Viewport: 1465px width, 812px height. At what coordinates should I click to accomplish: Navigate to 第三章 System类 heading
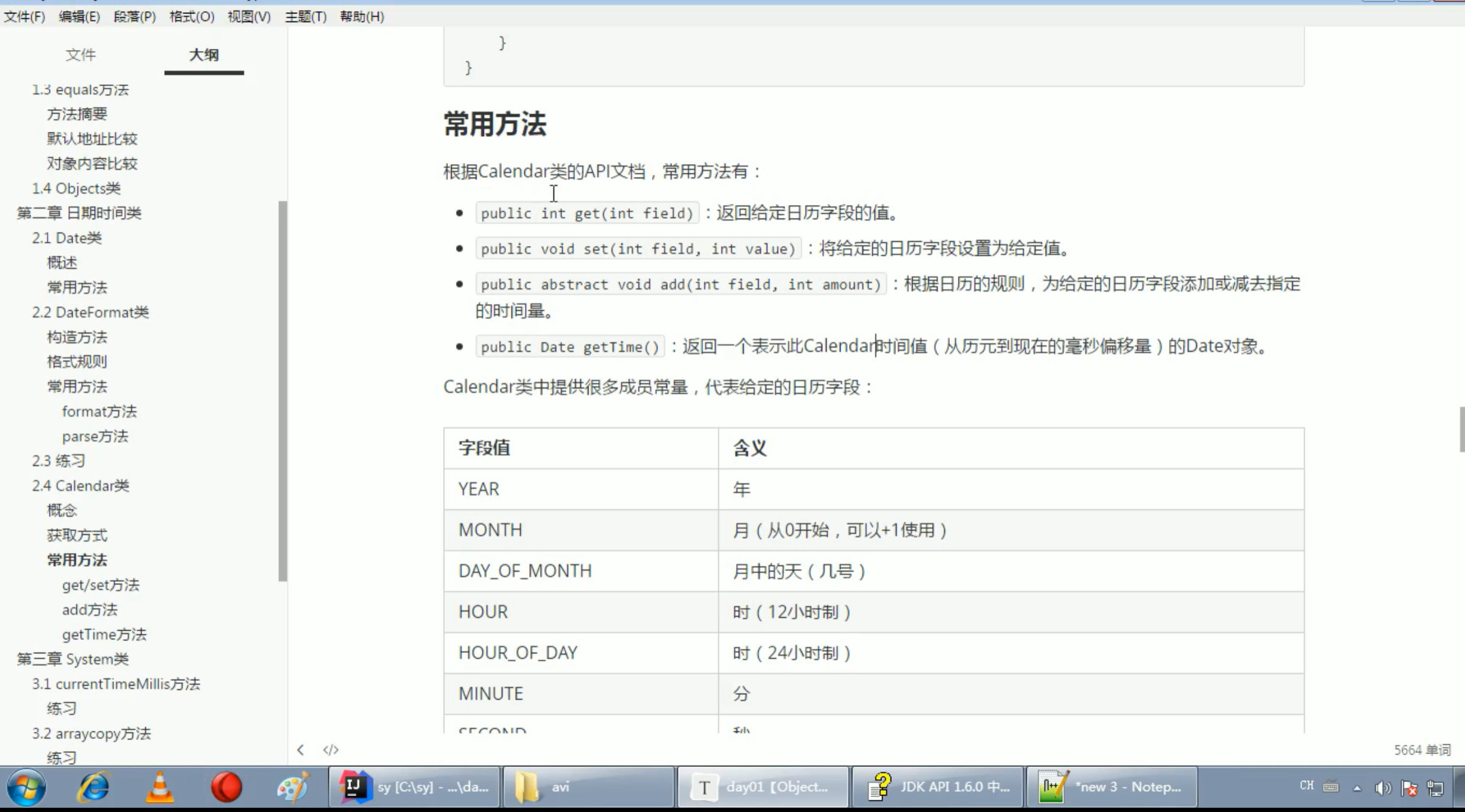tap(73, 659)
